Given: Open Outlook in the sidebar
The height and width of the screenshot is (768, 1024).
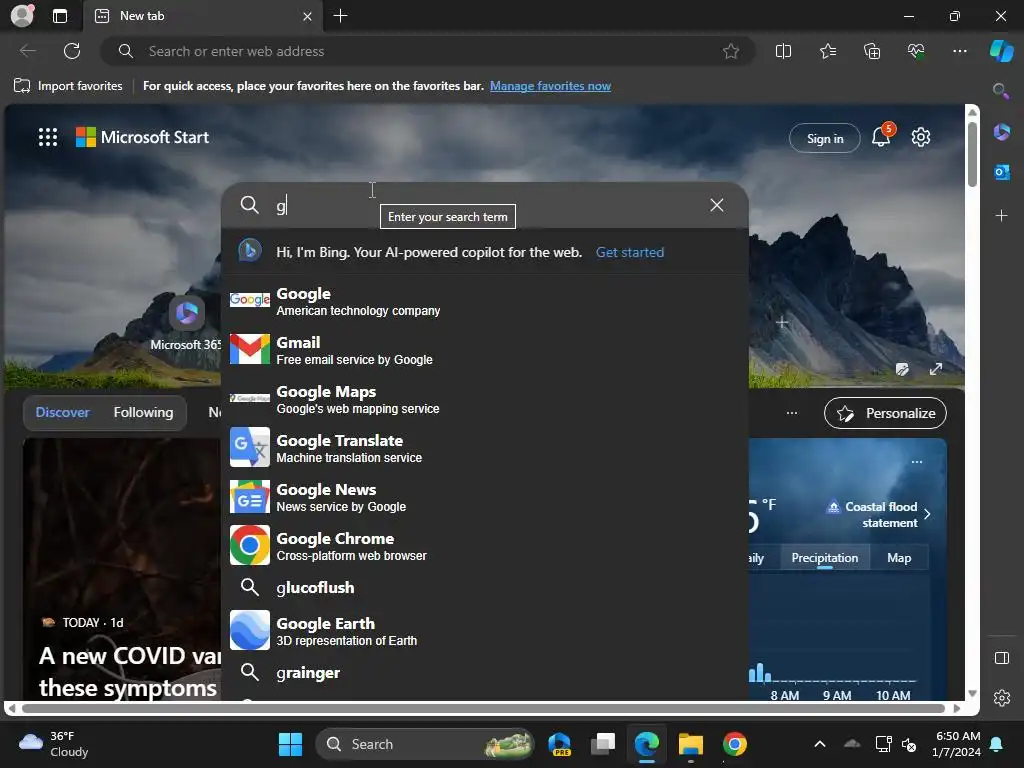Looking at the screenshot, I should (x=1001, y=172).
